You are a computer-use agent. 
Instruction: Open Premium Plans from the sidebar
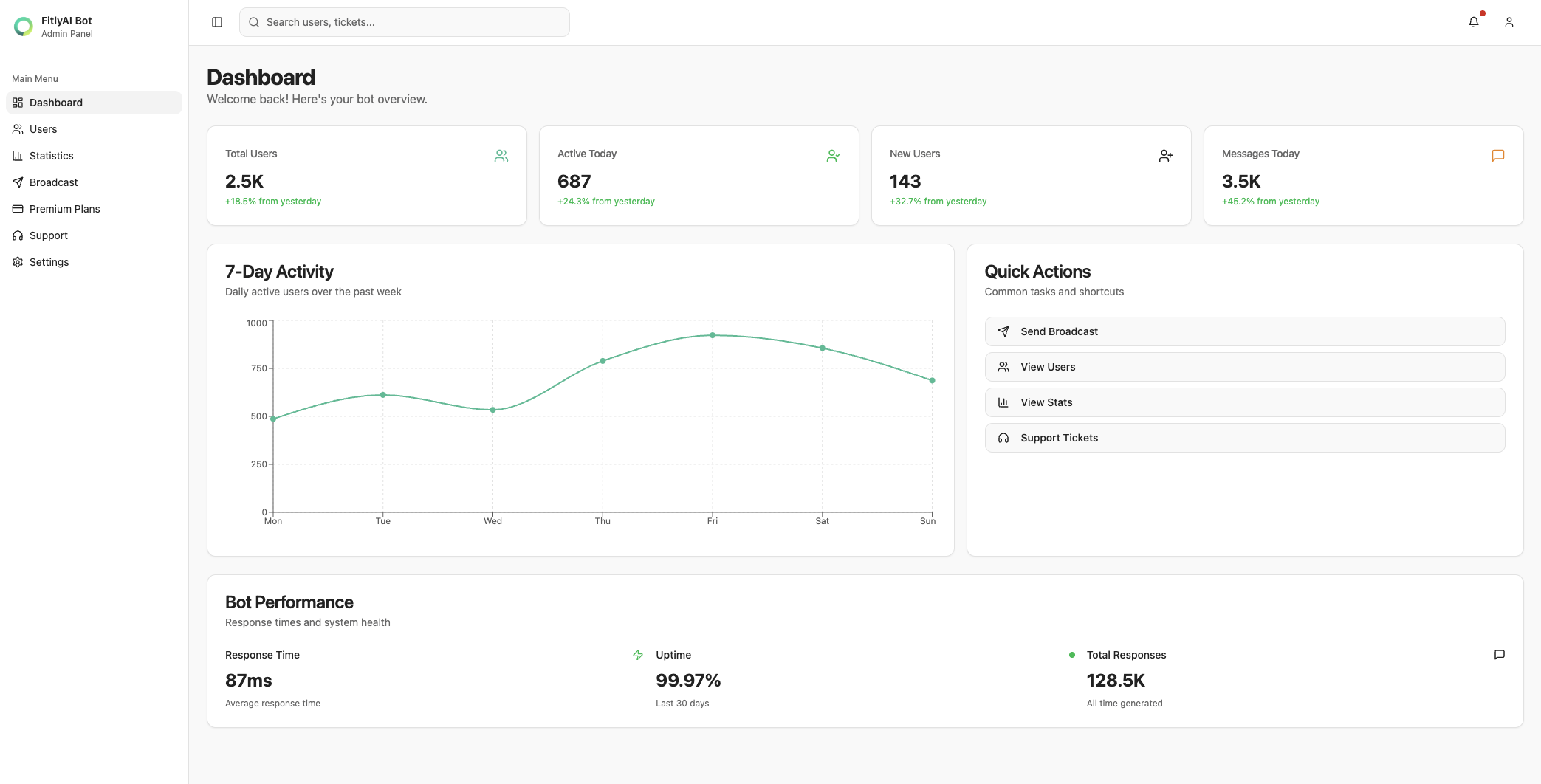point(64,209)
